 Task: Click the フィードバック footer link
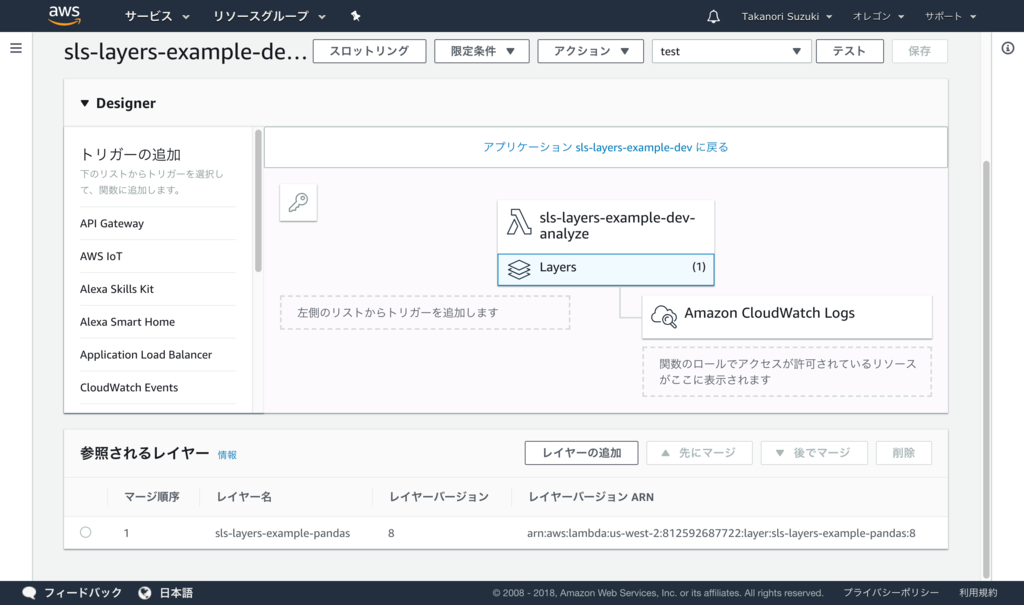(83, 593)
